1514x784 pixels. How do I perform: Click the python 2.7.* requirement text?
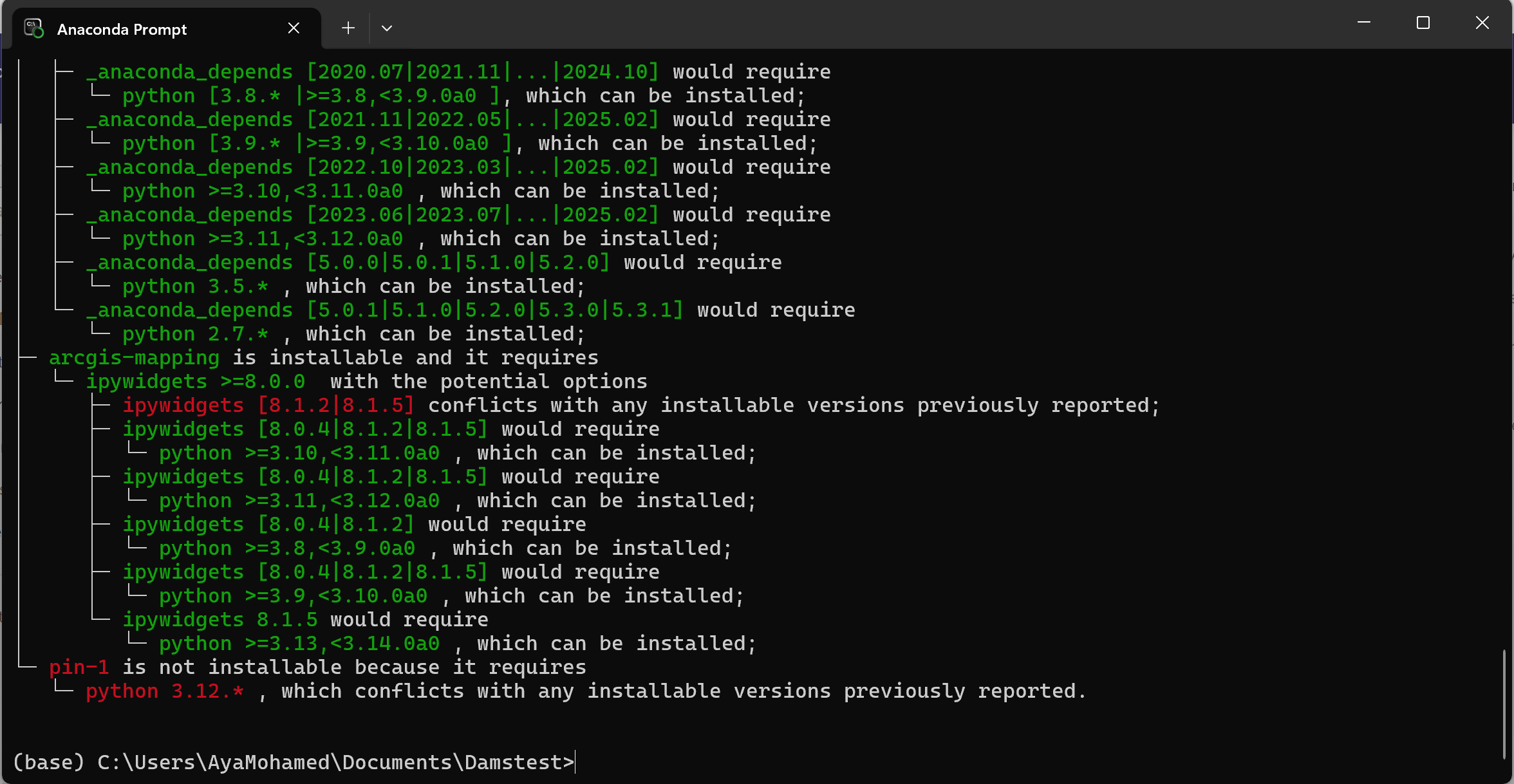click(x=195, y=334)
